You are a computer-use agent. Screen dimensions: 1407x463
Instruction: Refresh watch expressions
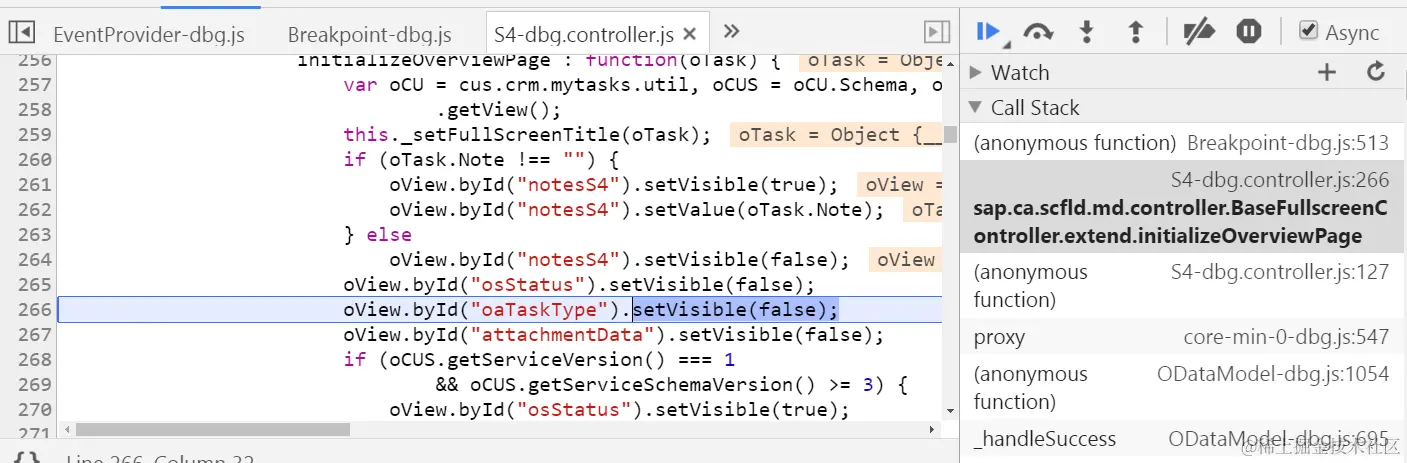(x=1376, y=72)
